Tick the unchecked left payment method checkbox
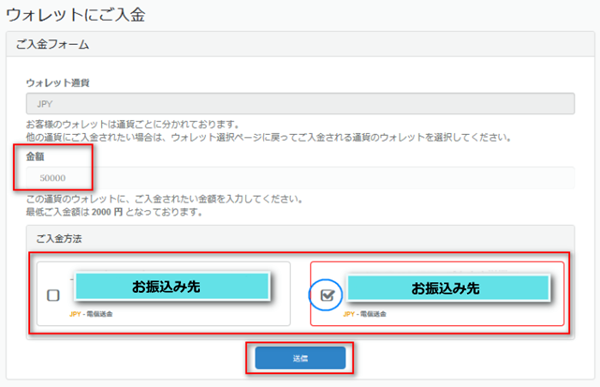 (x=53, y=295)
